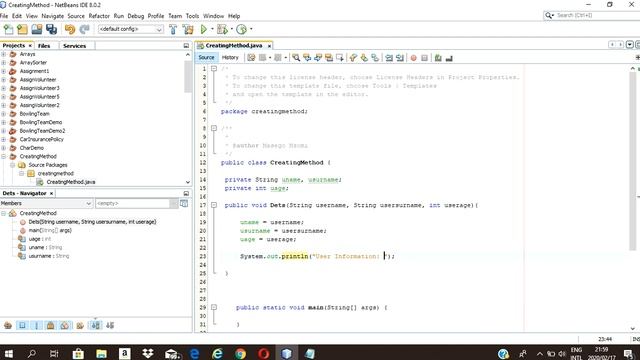The width and height of the screenshot is (640, 360).
Task: Open Opera browser from the taskbar
Action: [264, 353]
